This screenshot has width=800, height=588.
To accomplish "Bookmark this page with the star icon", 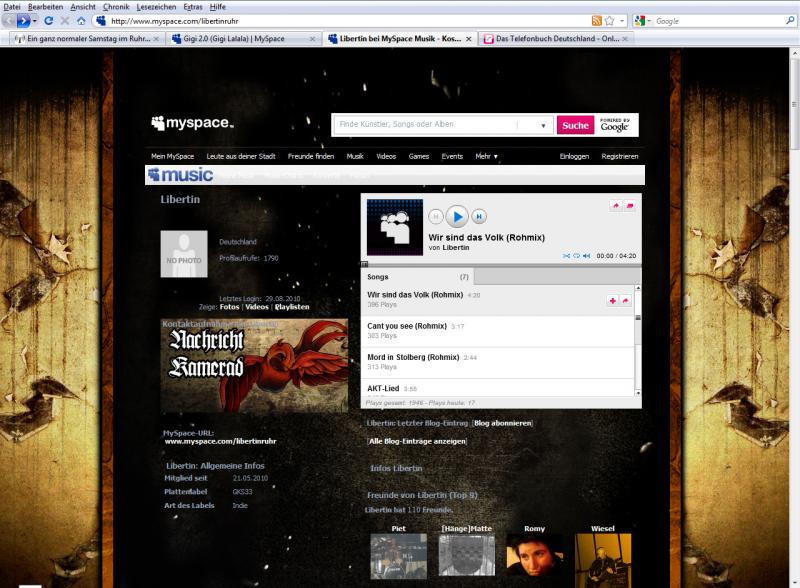I will pyautogui.click(x=609, y=21).
